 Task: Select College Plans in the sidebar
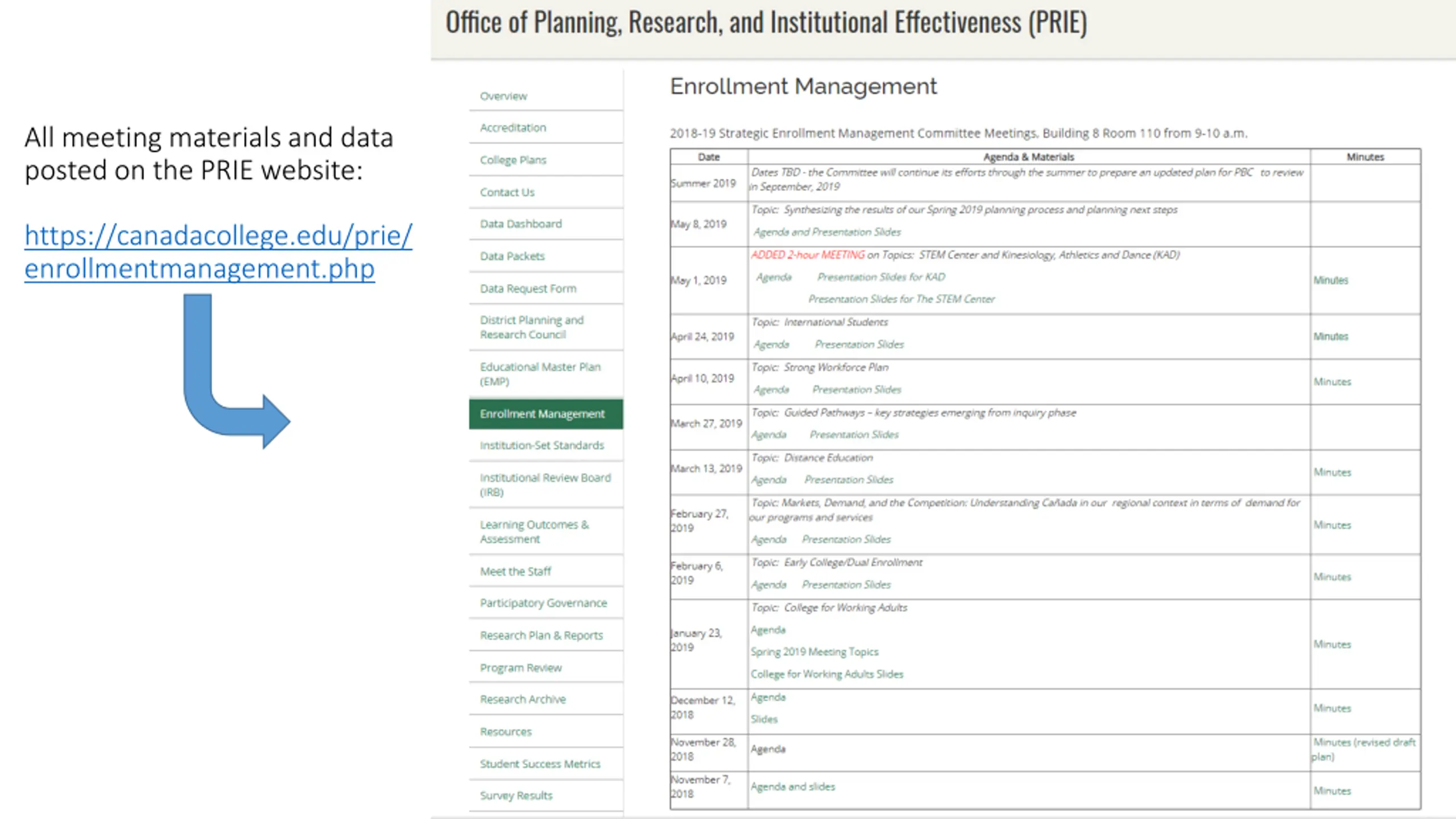[x=513, y=160]
